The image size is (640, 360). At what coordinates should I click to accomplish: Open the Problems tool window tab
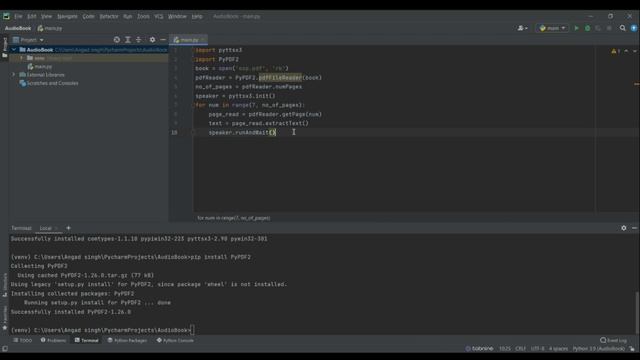(53, 340)
